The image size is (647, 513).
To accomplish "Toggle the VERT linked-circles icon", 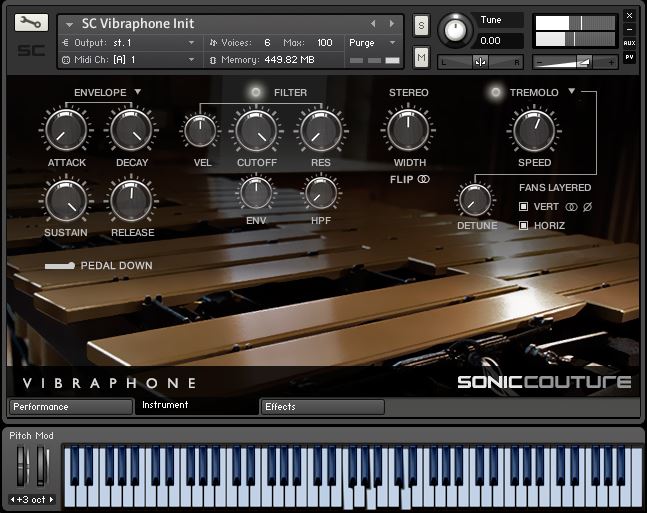I will (x=571, y=207).
